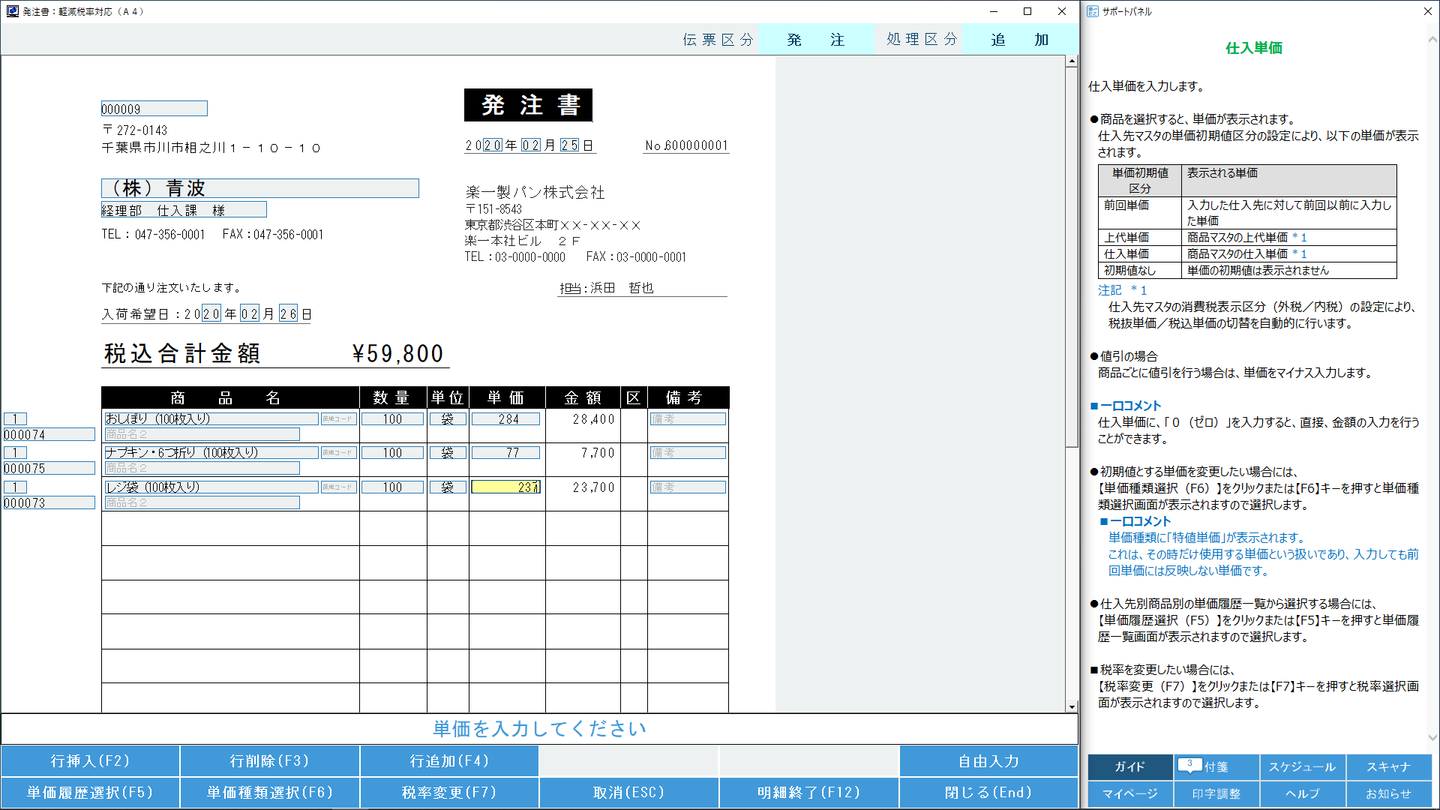Open the スキャナ panel

[1388, 767]
